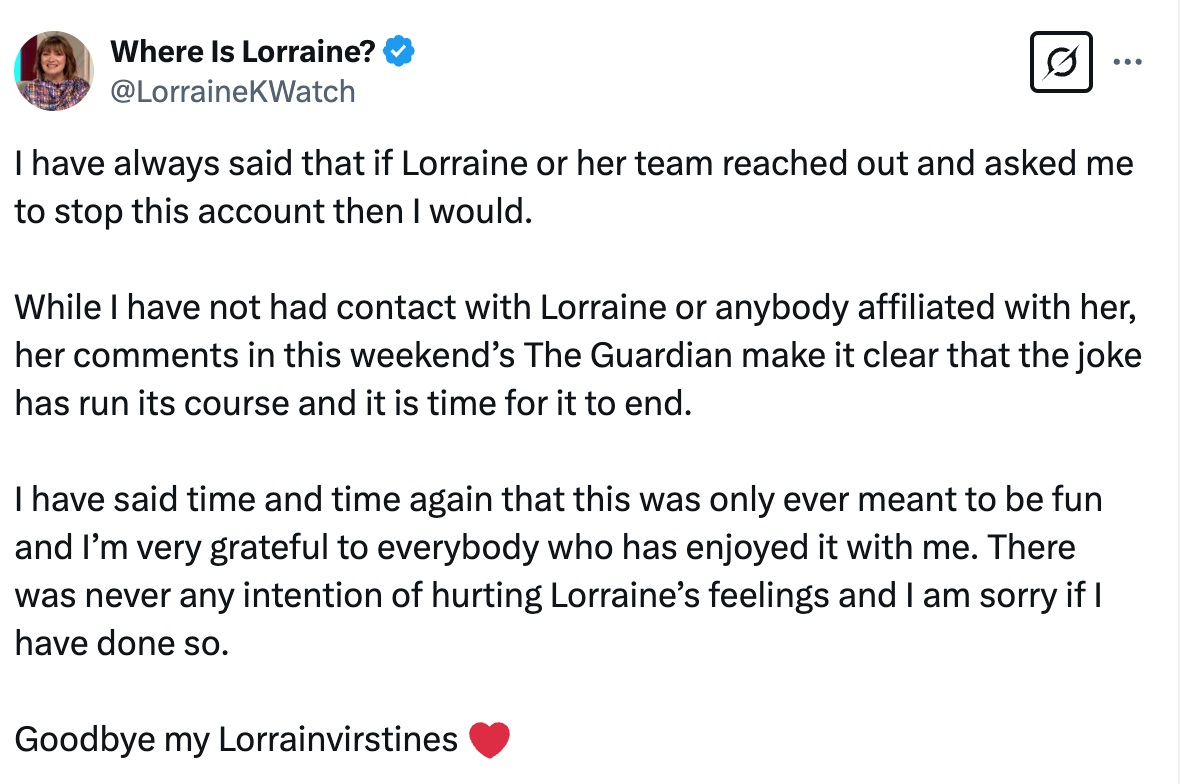Open the three-dot more options menu
The image size is (1181, 784).
pos(1127,62)
